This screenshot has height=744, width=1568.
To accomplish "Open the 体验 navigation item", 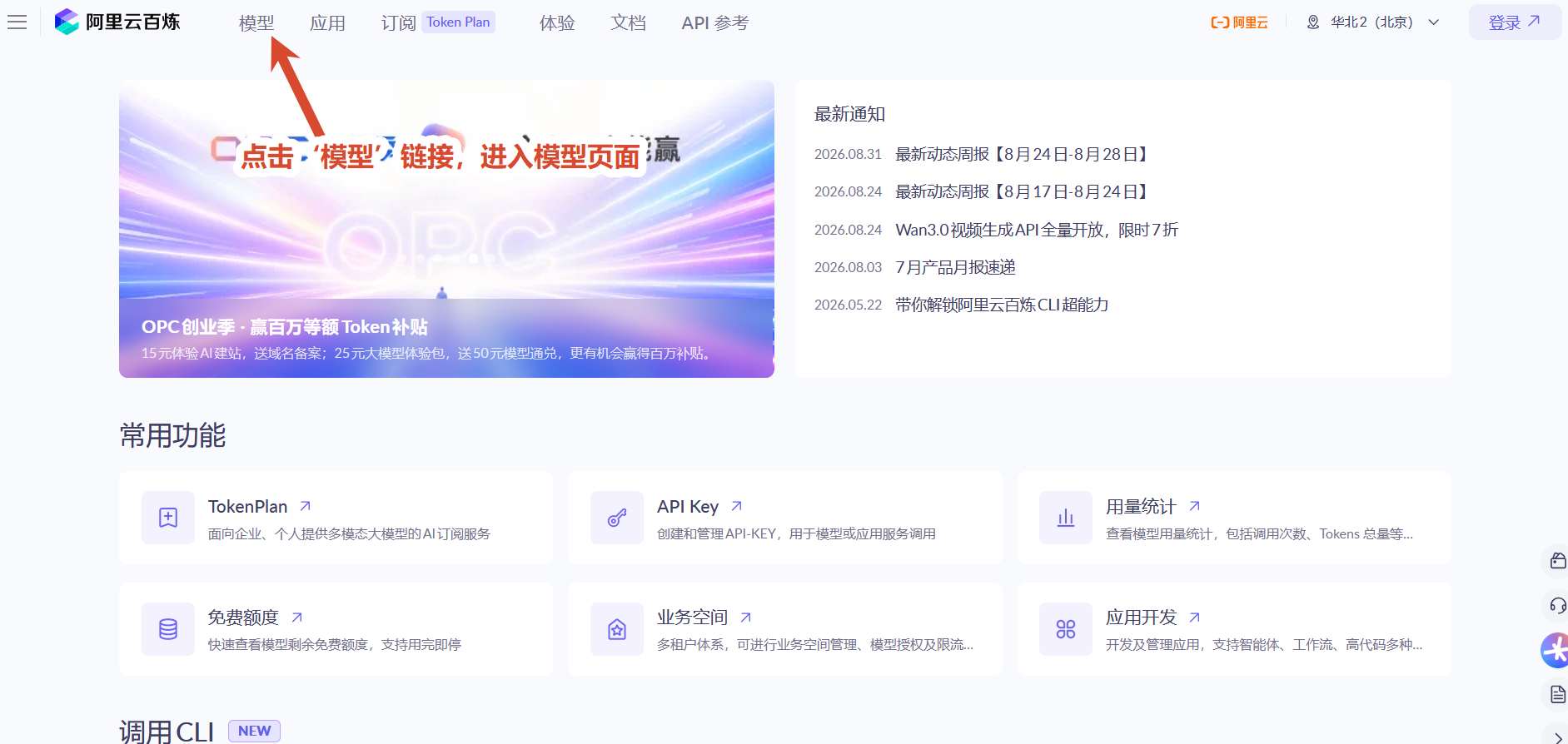I will [x=557, y=23].
